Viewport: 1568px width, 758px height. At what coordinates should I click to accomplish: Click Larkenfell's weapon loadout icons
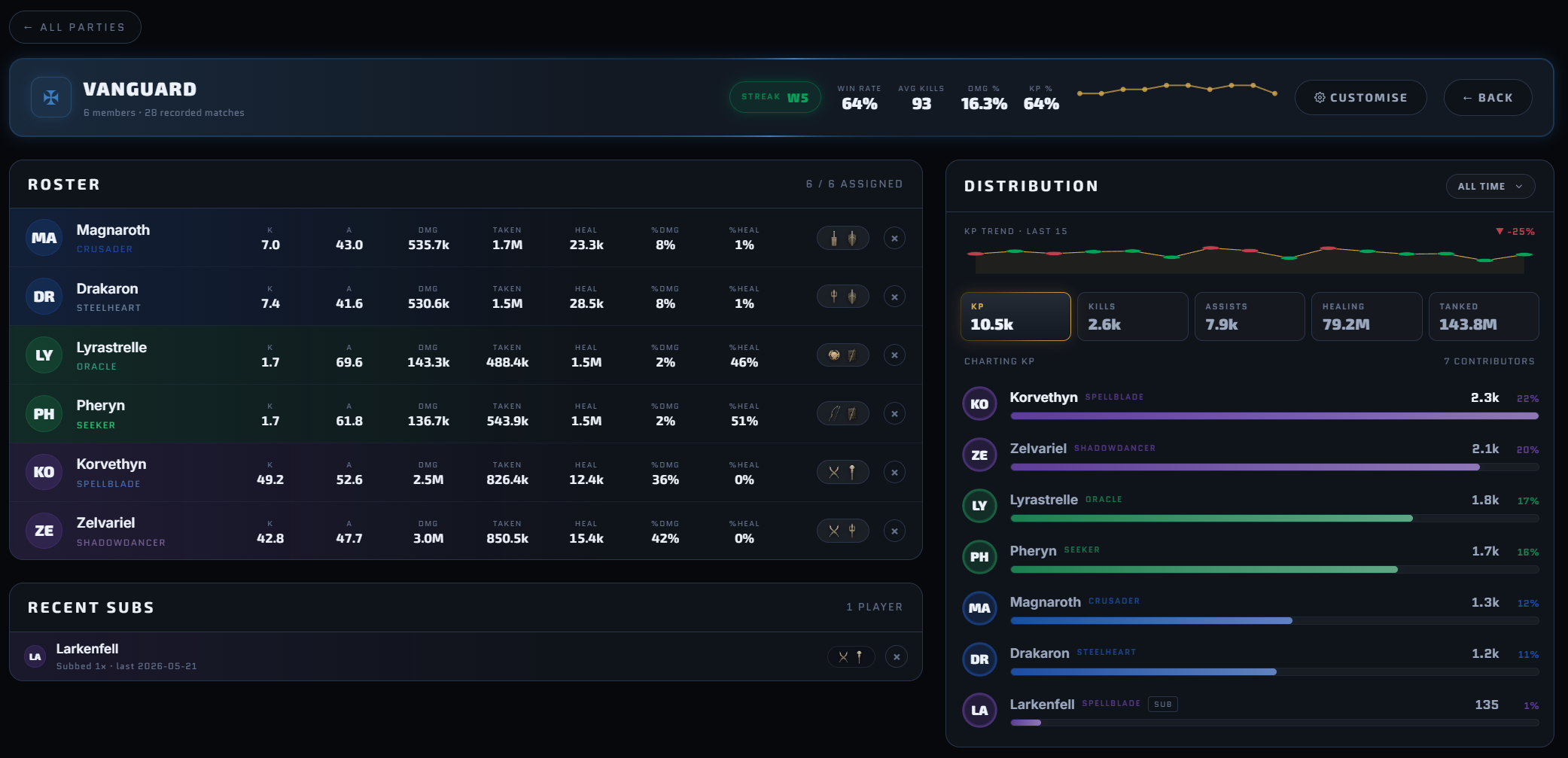[x=851, y=657]
